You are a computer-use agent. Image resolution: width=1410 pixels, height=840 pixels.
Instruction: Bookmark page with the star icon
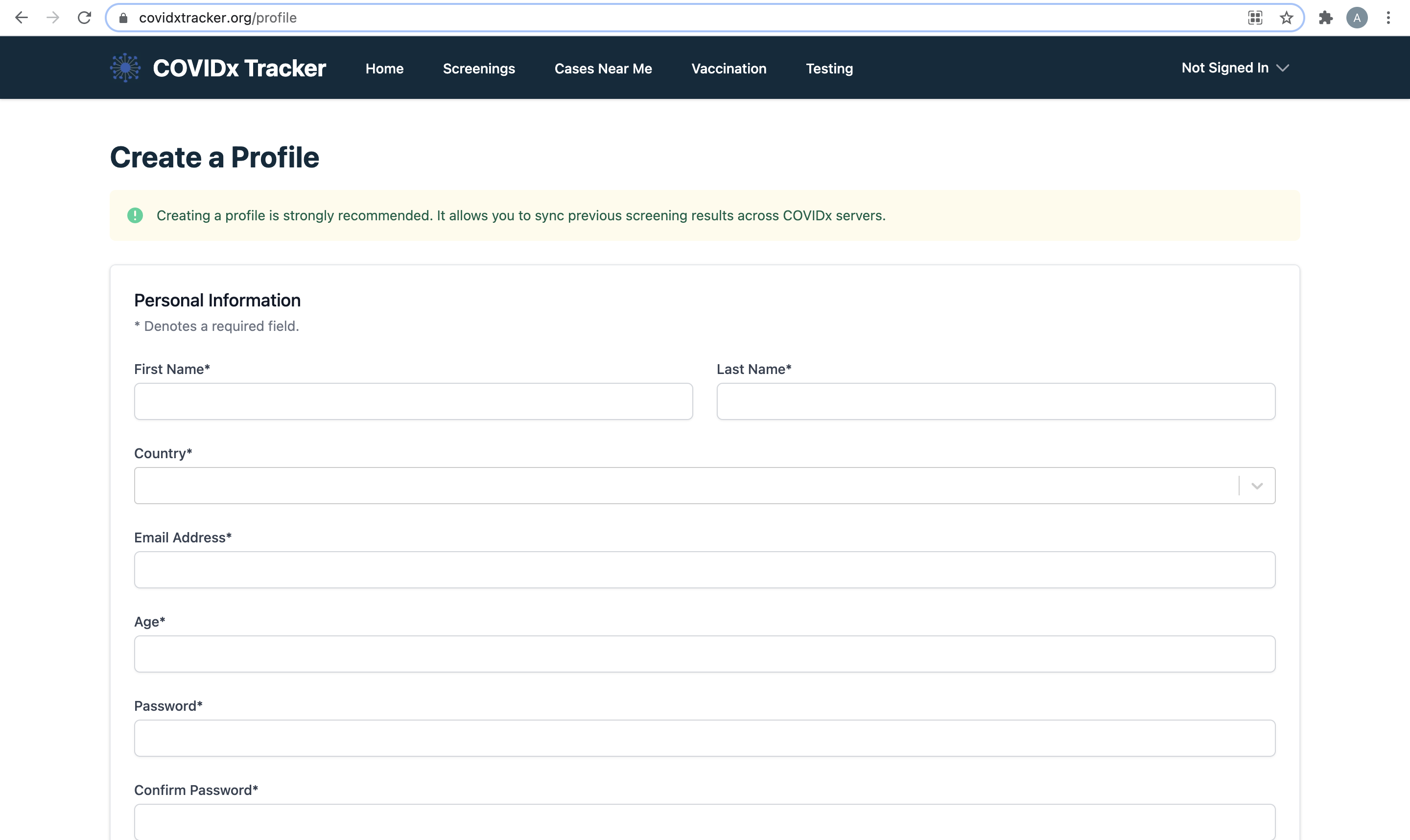(x=1286, y=18)
